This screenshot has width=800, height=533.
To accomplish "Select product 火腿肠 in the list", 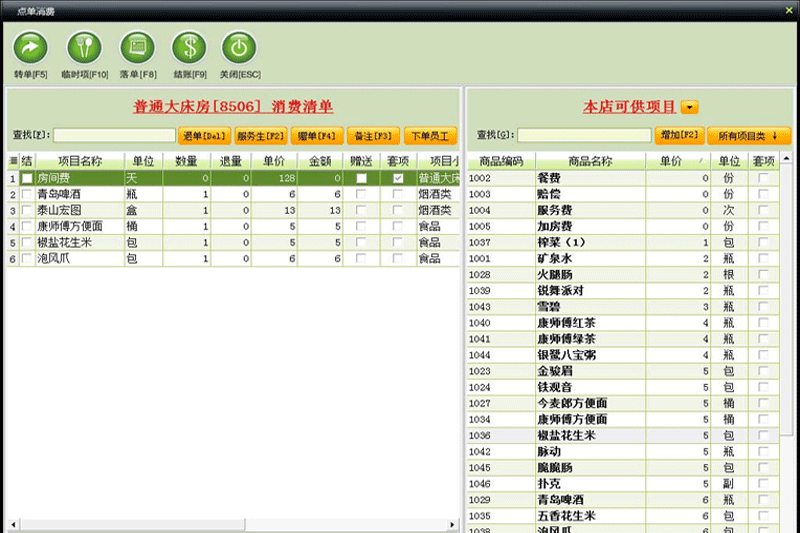I will 623,274.
